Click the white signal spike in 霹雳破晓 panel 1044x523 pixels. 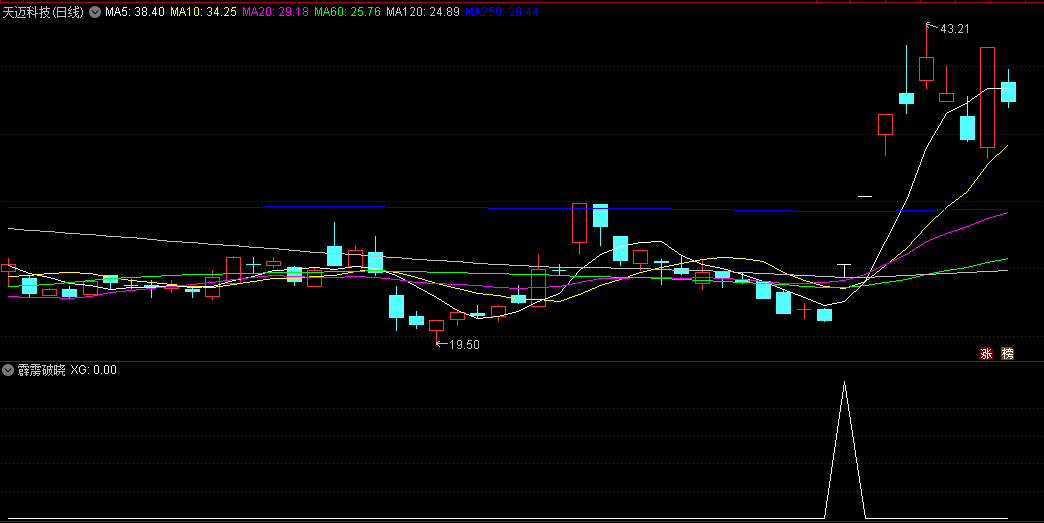click(844, 450)
